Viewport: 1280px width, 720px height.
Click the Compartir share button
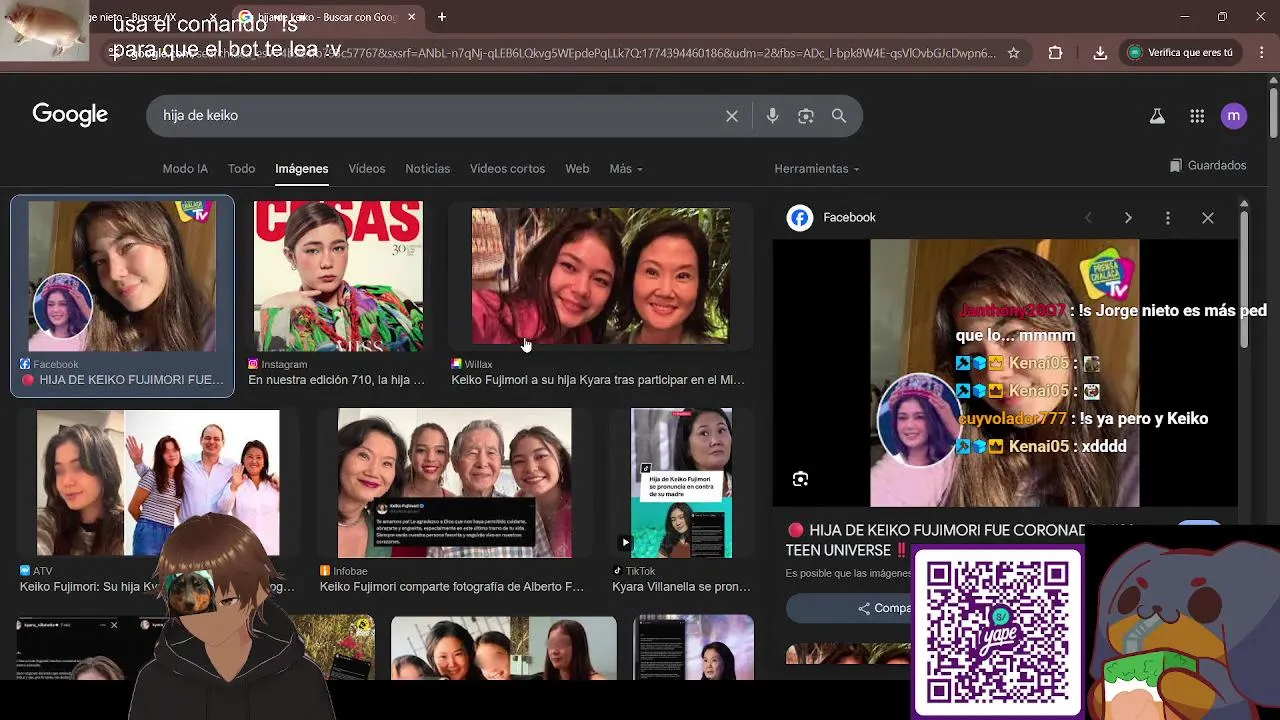(x=885, y=608)
